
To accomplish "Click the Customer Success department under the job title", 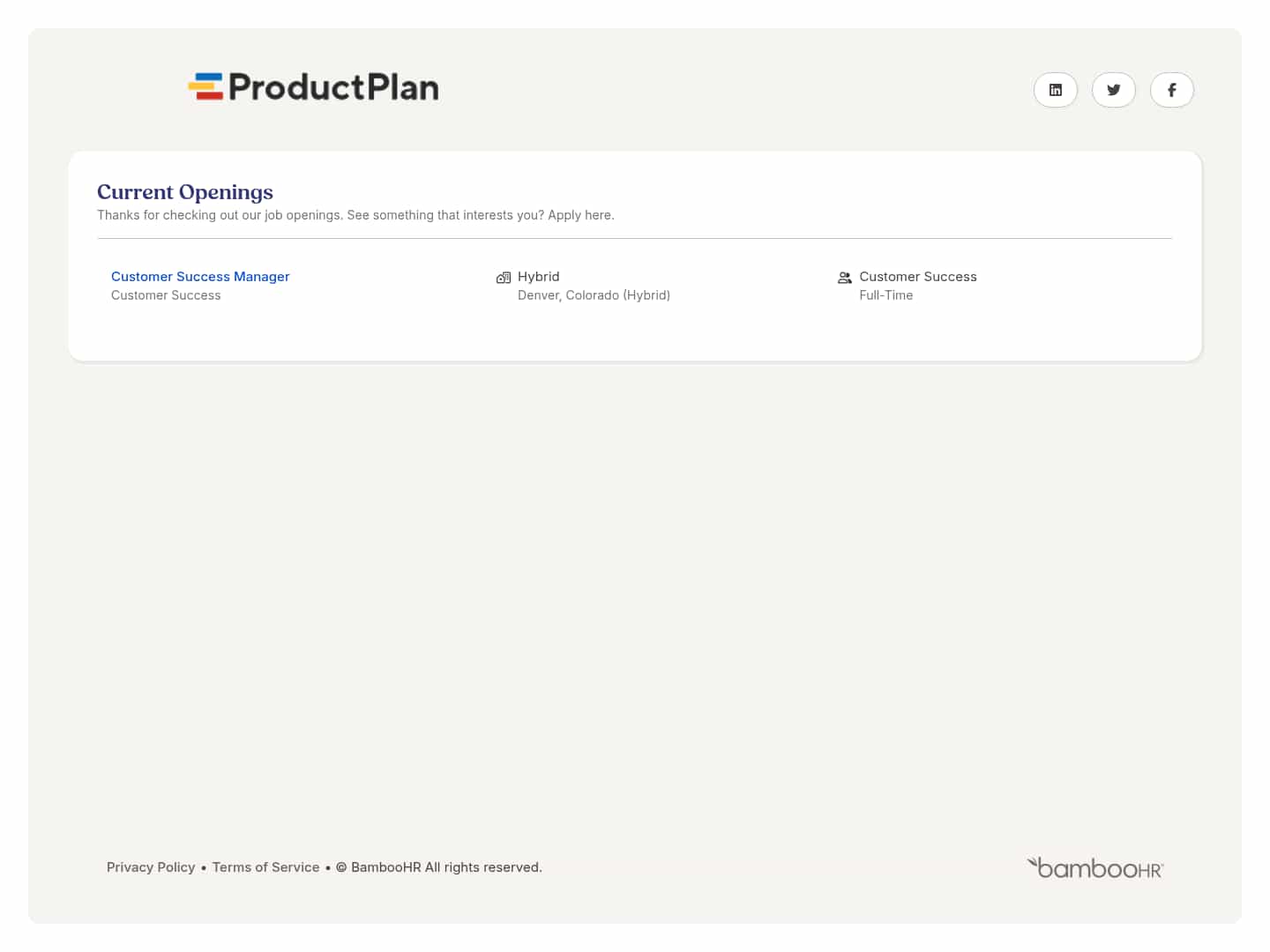I will coord(166,294).
